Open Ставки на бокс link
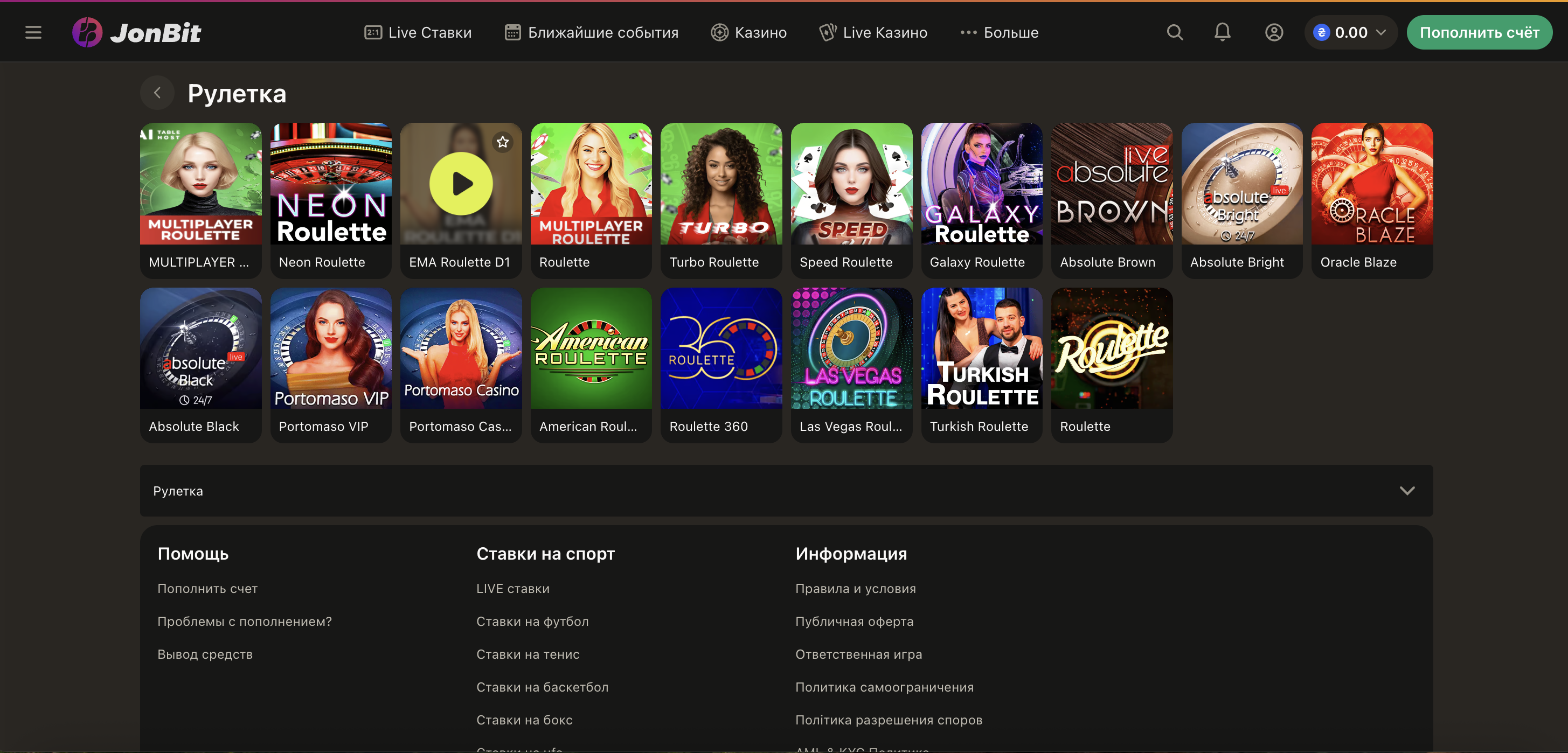 [525, 720]
